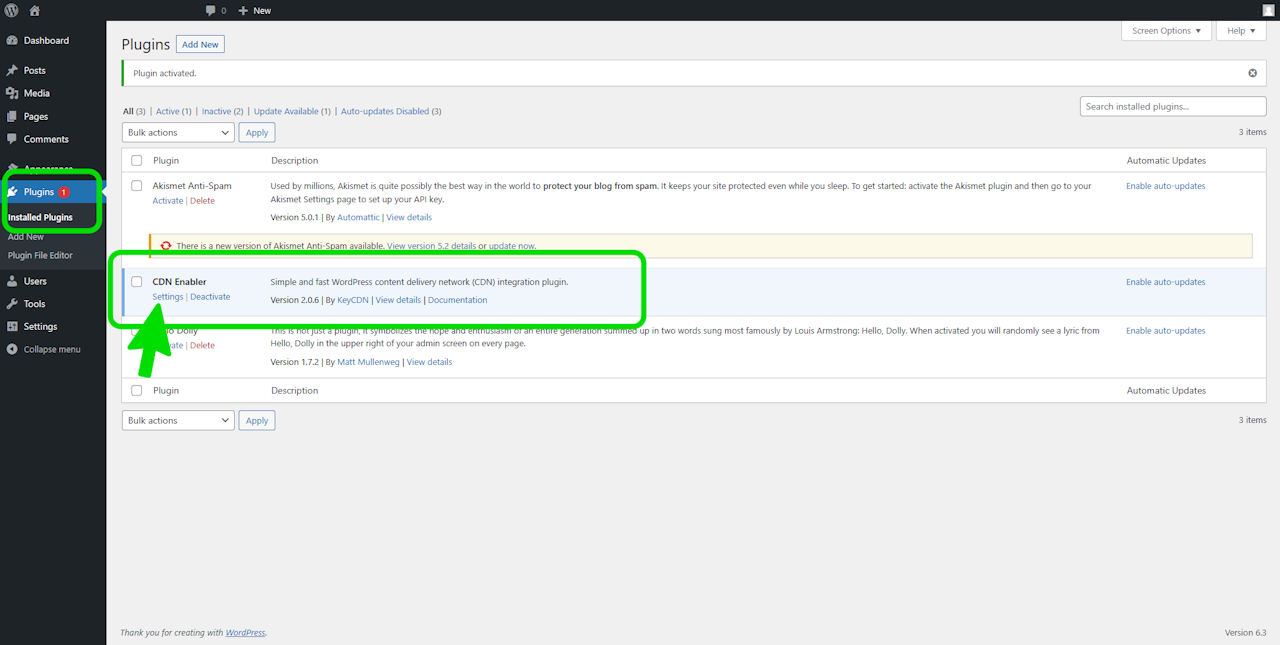Open top Bulk actions dropdown

point(178,132)
